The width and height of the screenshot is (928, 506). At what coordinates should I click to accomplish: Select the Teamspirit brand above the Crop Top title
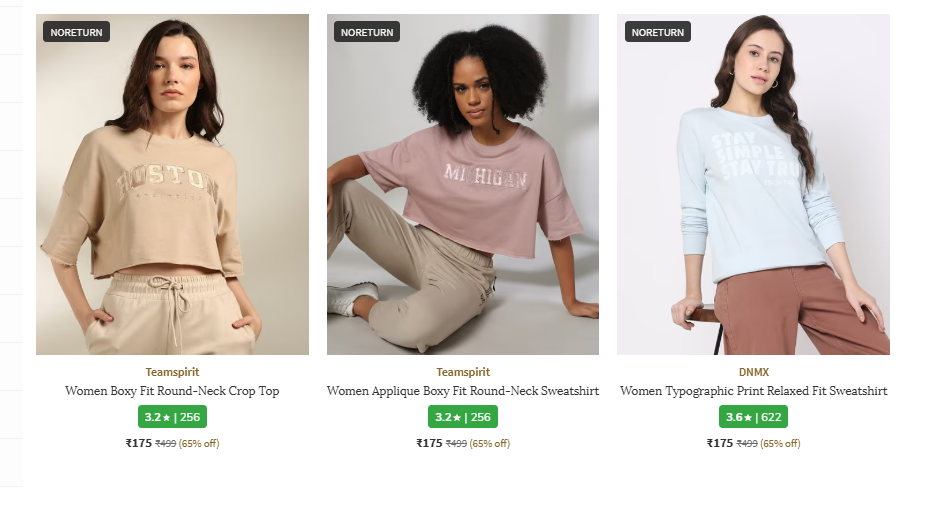coord(172,372)
